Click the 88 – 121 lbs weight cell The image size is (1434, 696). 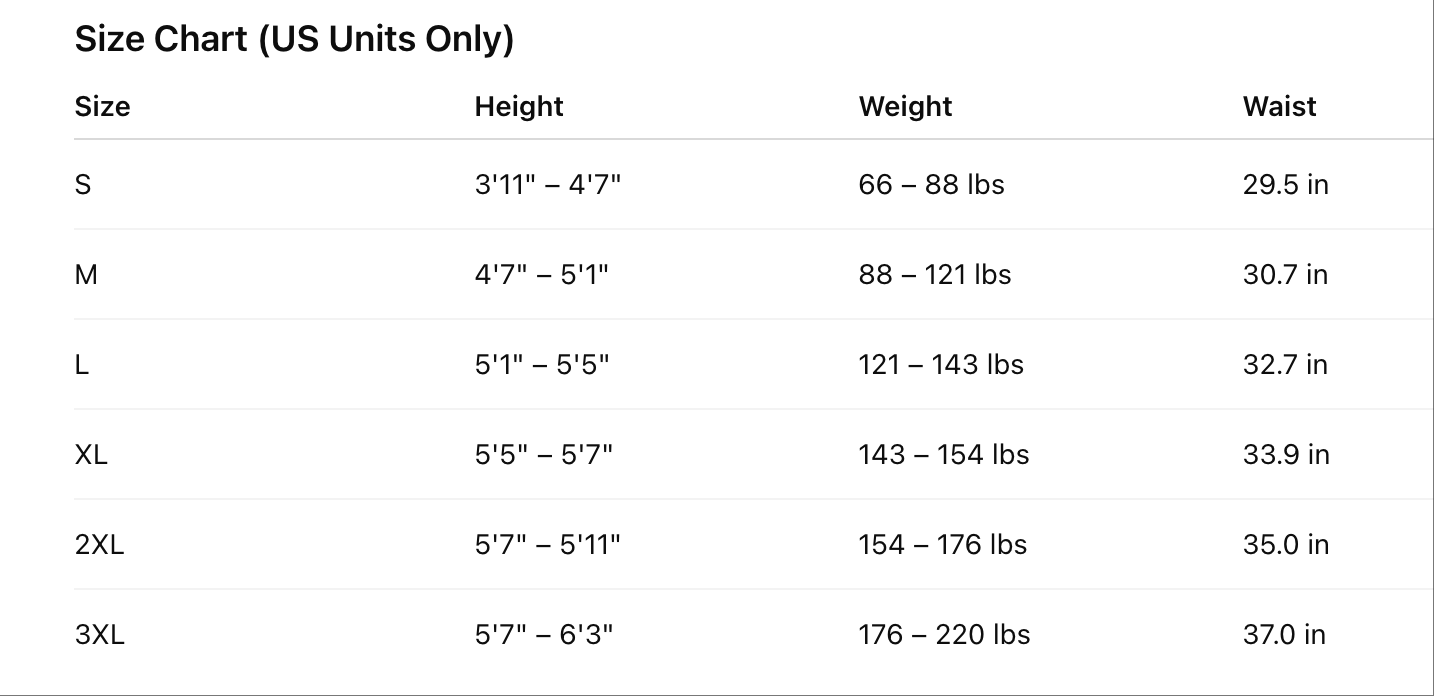click(934, 274)
